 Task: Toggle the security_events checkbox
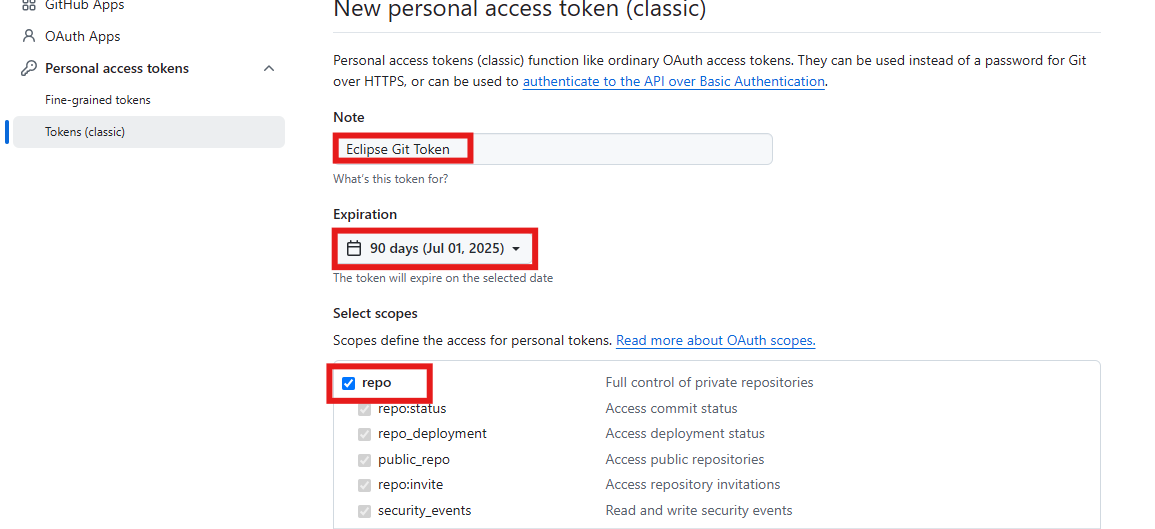(364, 511)
